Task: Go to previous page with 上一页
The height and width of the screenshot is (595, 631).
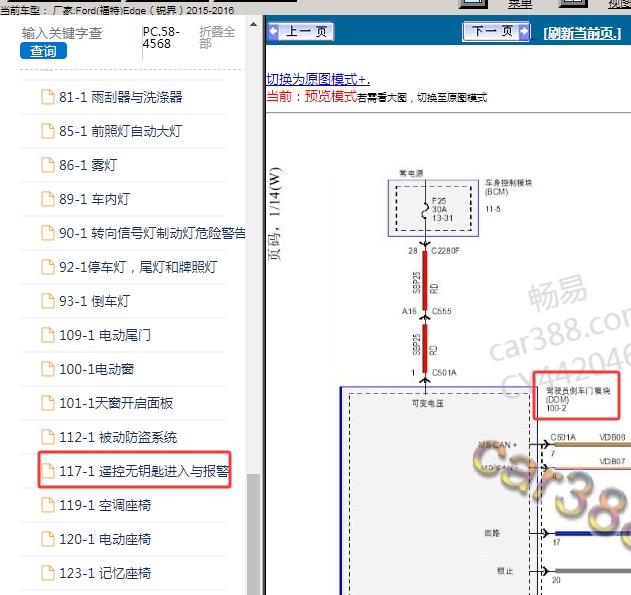Action: coord(301,31)
